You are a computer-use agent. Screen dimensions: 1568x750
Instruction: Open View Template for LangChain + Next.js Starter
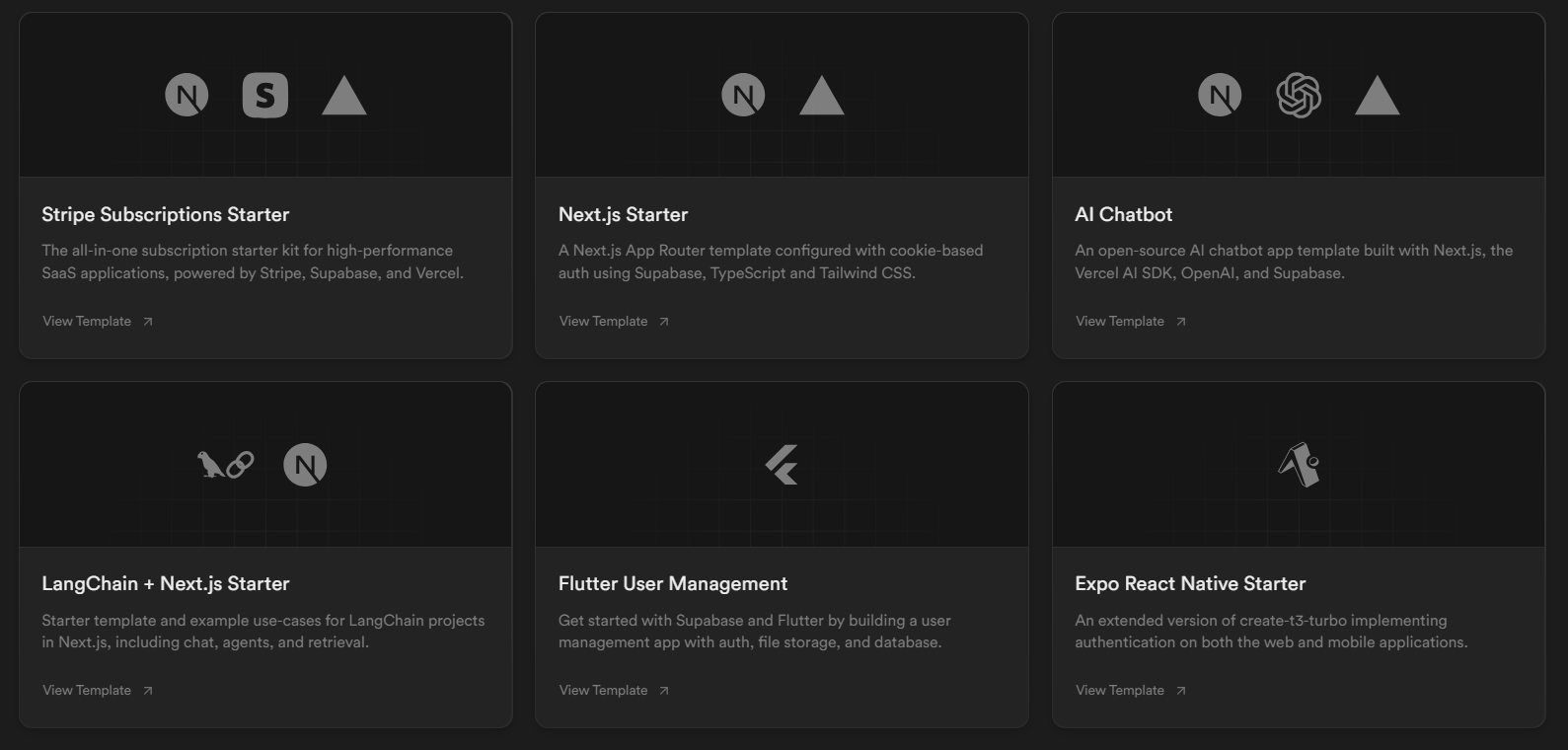[x=98, y=690]
